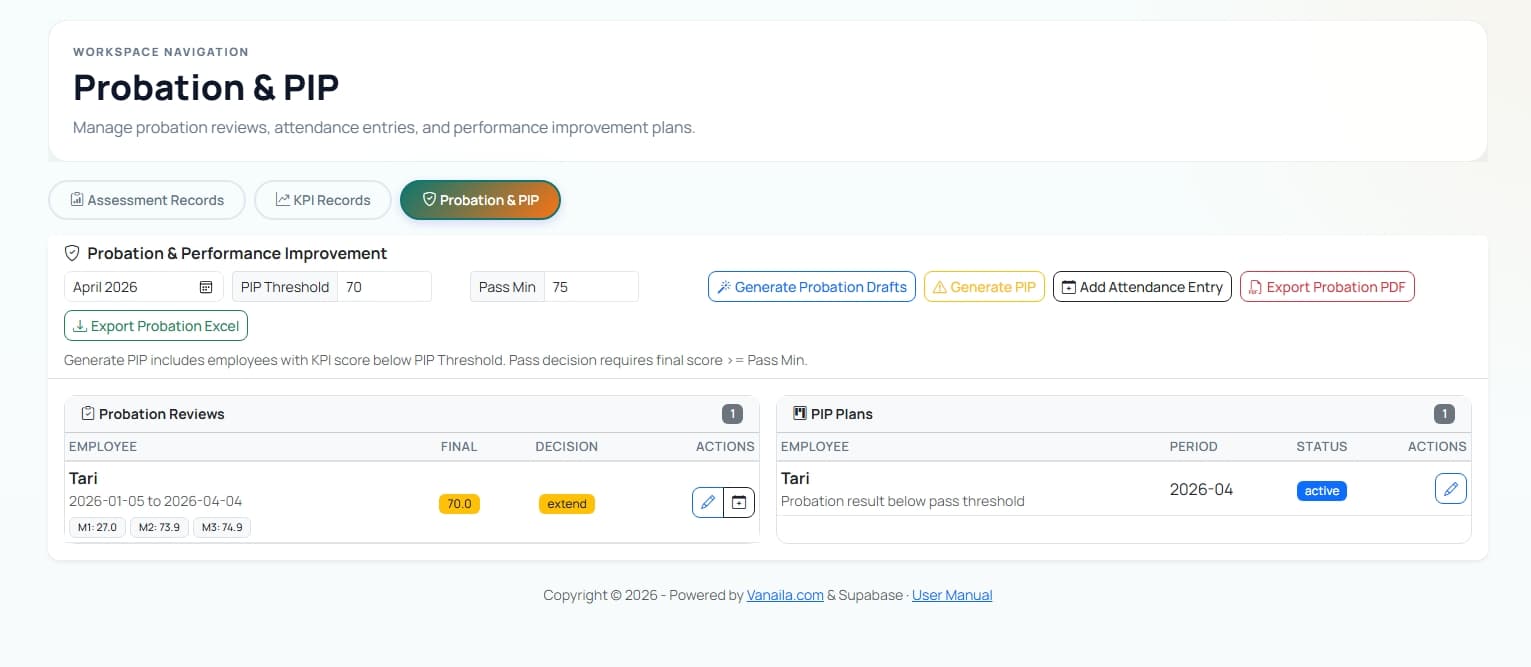The image size is (1531, 667).
Task: Open the KPI Records tab
Action: coord(323,200)
